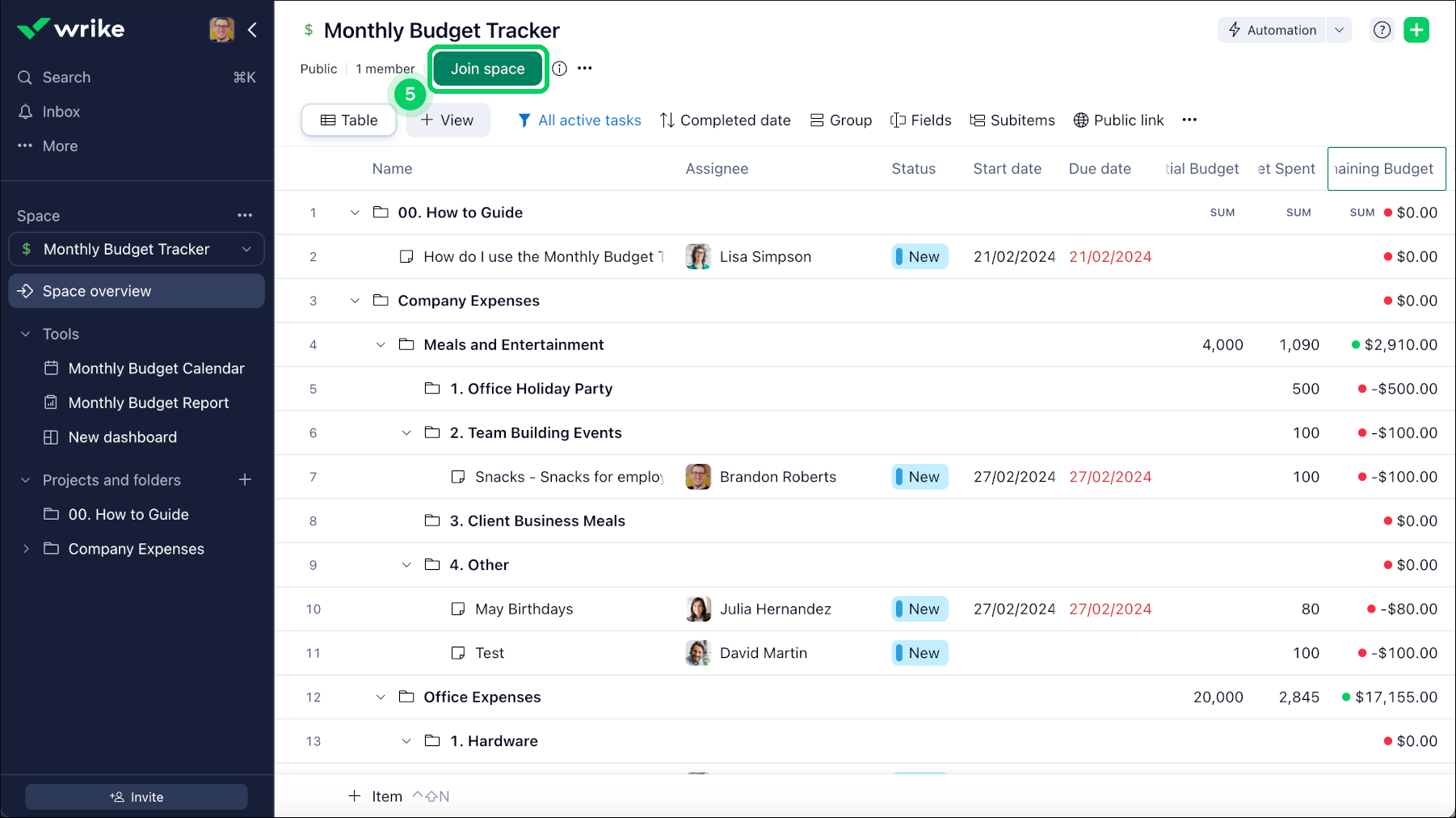Click Due date column header
Screen dimensions: 1456x818
[x=1100, y=169]
